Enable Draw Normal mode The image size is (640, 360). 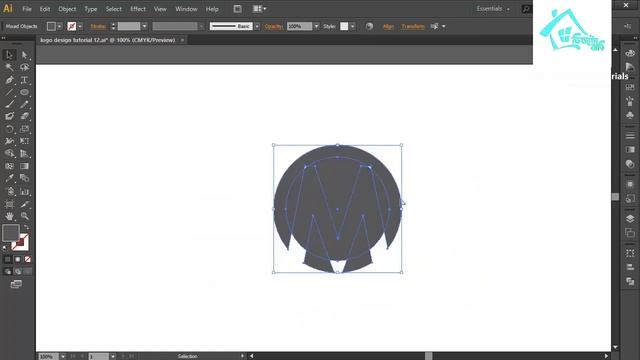[x=7, y=271]
